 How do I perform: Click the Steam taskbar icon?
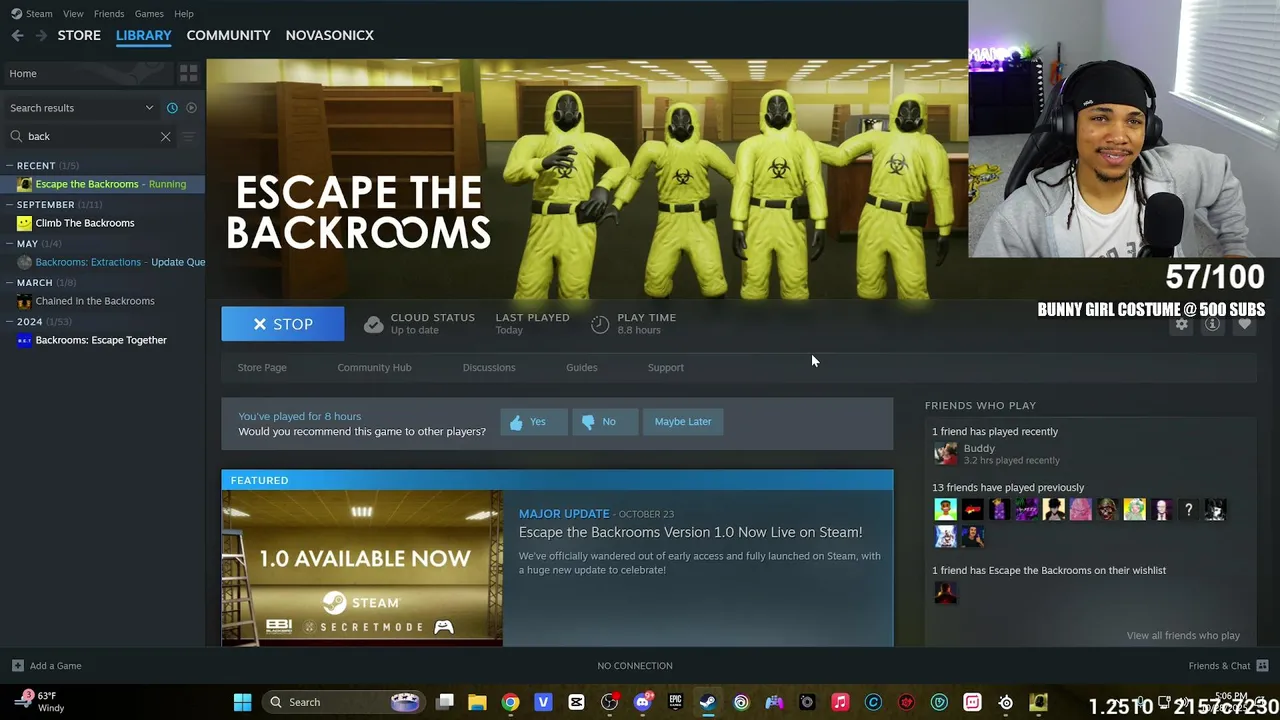[708, 702]
